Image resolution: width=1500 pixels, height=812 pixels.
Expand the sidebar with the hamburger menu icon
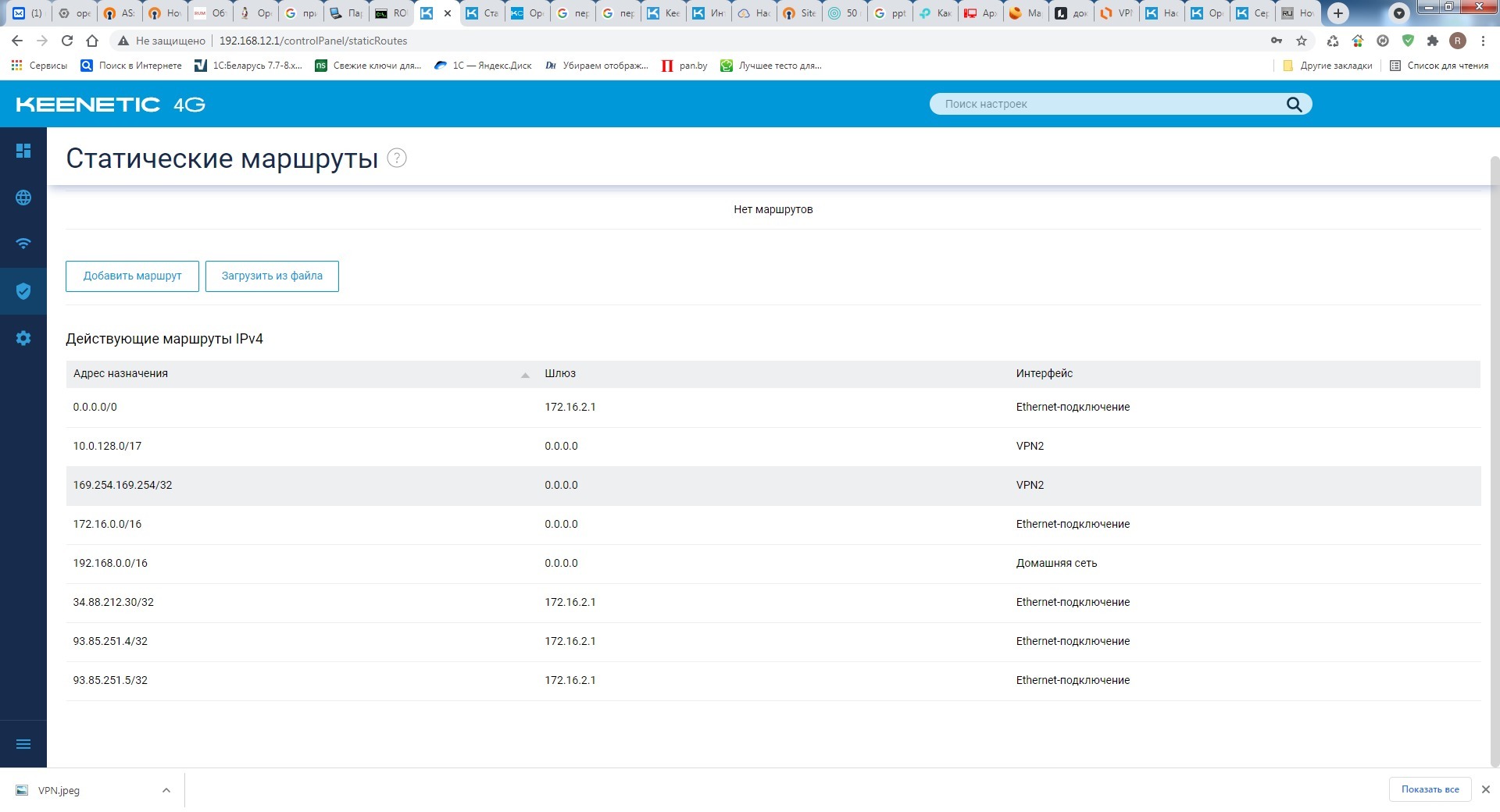click(23, 744)
